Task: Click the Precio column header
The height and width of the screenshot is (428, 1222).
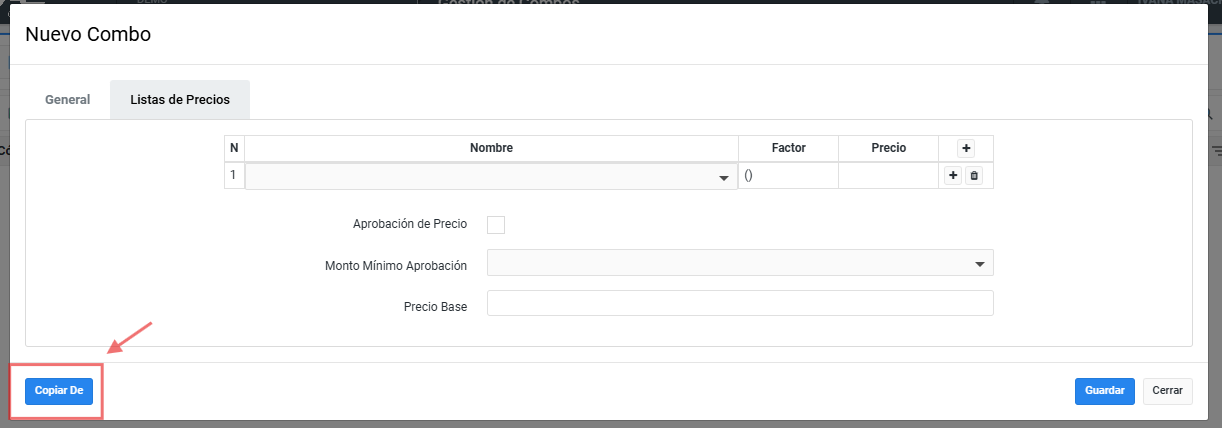Action: 888,148
